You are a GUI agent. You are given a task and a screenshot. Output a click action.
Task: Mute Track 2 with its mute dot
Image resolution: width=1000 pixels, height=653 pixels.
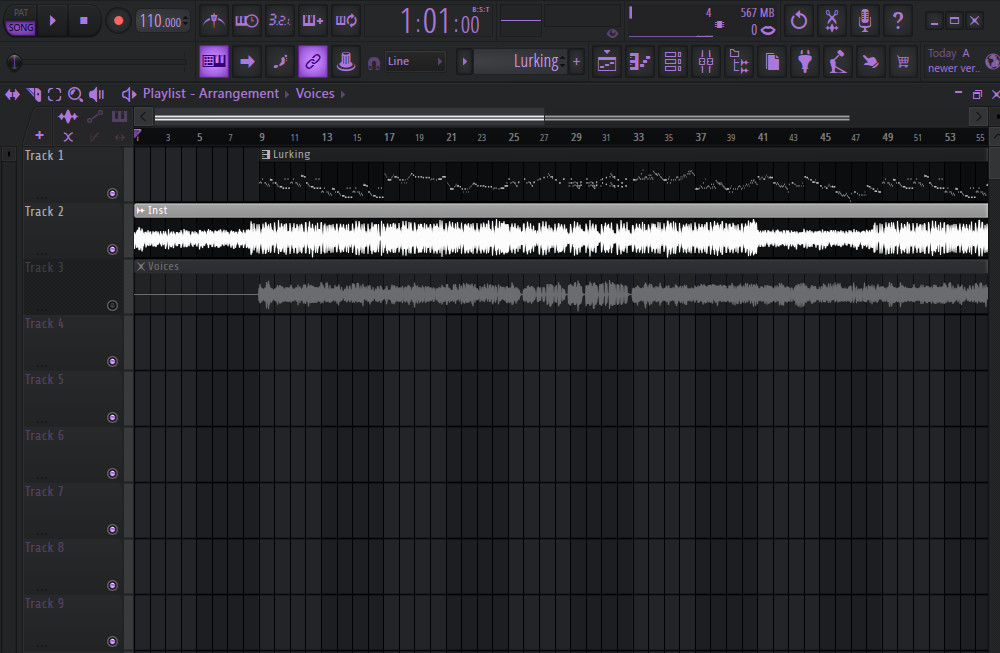click(x=112, y=249)
